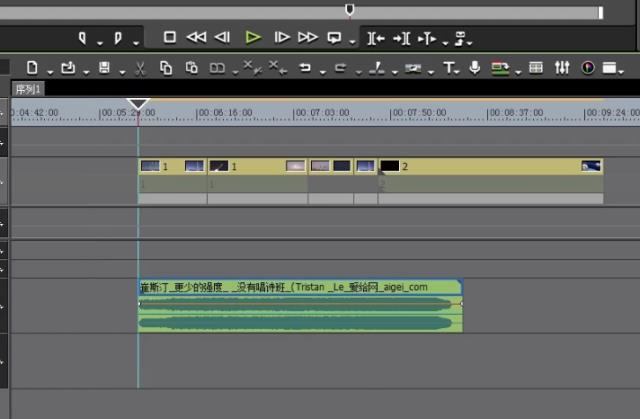
Task: Toggle loop playback button
Action: 334,38
